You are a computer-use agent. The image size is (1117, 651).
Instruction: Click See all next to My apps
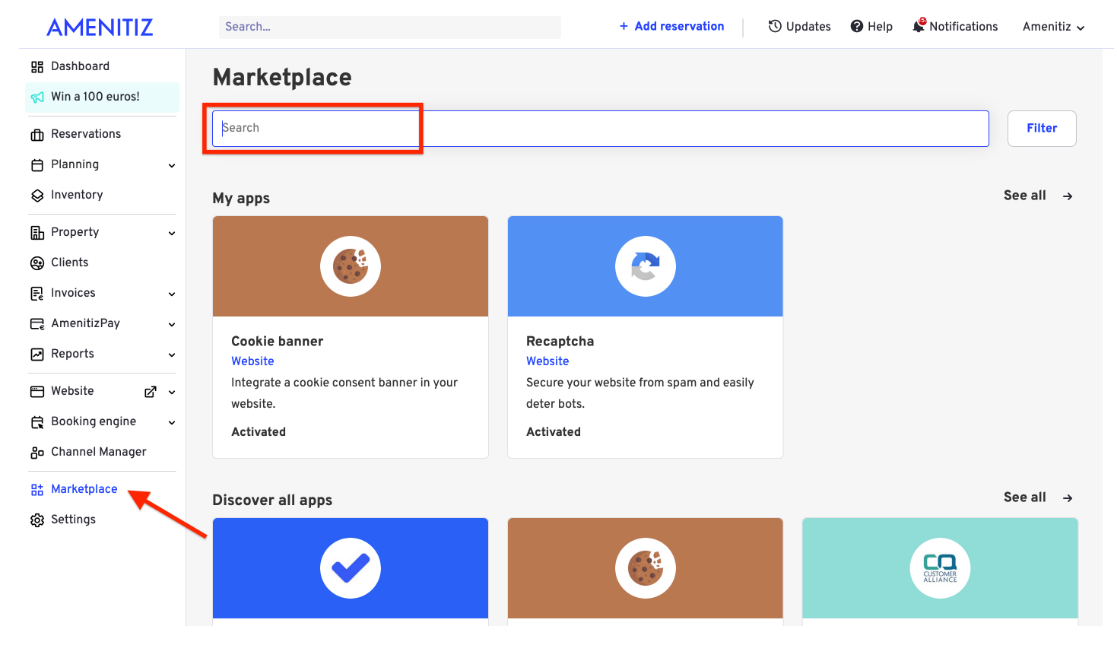pos(1037,196)
